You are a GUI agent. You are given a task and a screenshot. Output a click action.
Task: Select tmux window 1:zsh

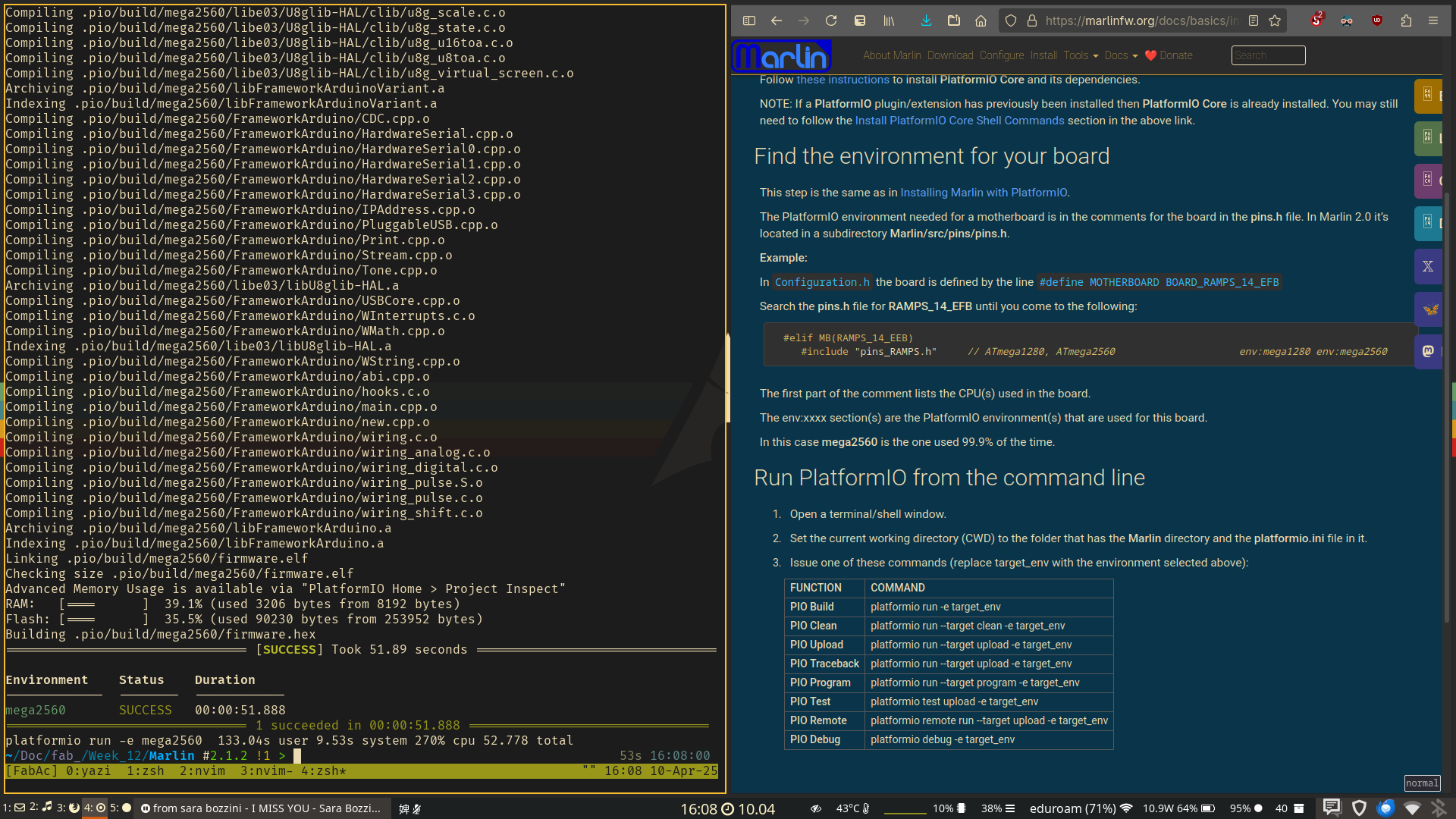coord(145,770)
